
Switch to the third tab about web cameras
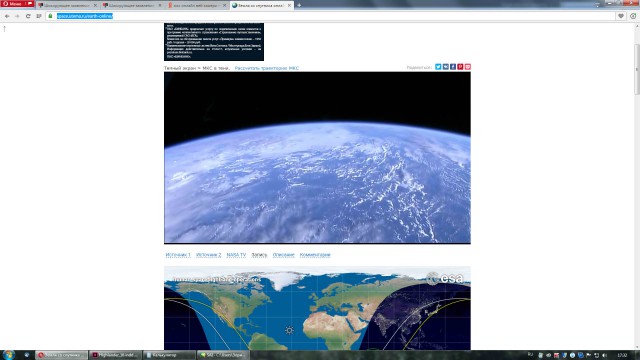click(x=196, y=5)
